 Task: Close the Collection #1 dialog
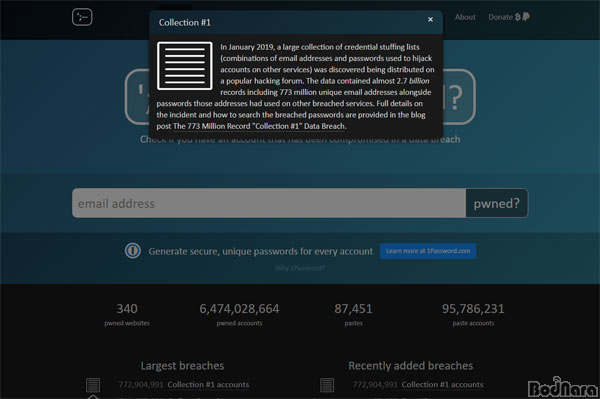point(430,20)
